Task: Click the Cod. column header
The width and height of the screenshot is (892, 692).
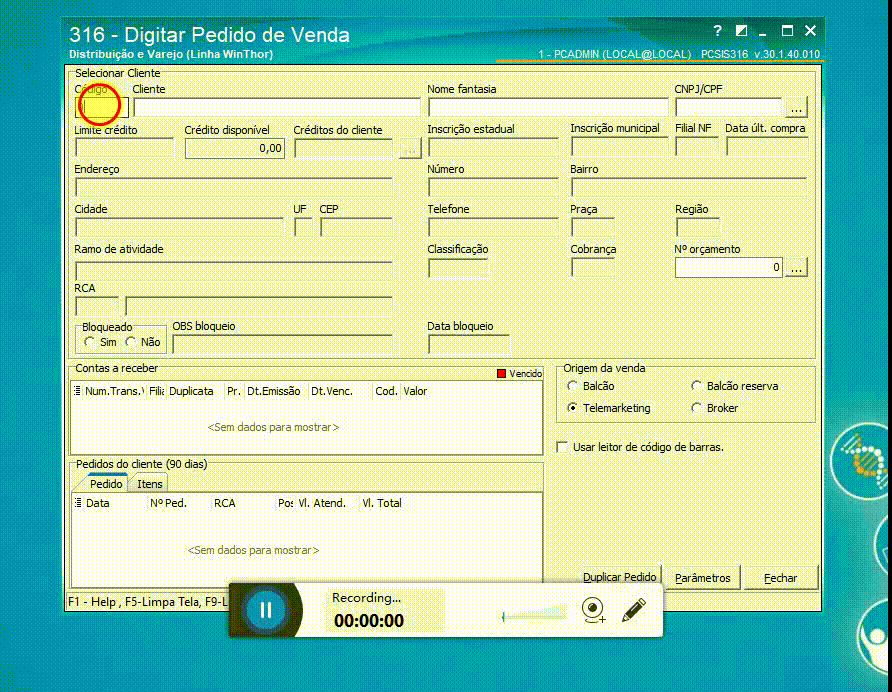Action: (x=386, y=391)
